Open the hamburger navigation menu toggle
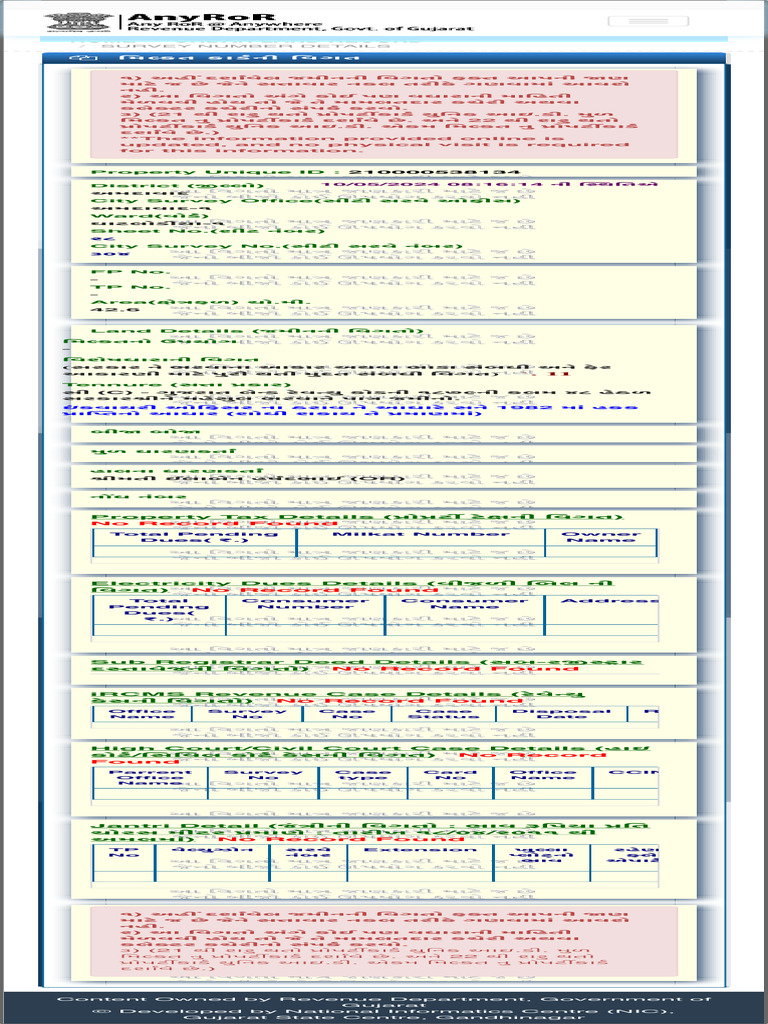 [648, 21]
